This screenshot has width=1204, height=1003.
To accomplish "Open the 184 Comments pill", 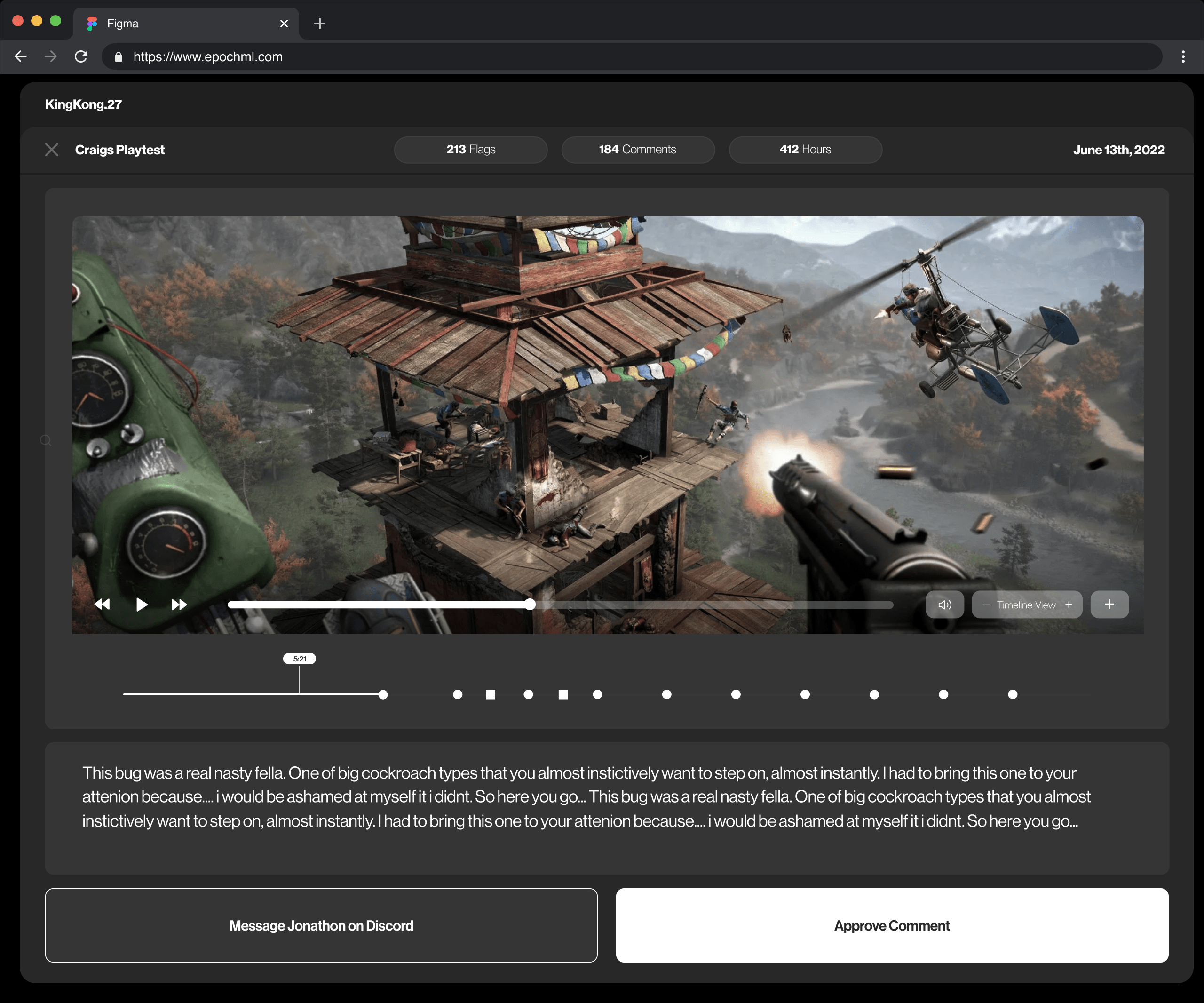I will 638,150.
